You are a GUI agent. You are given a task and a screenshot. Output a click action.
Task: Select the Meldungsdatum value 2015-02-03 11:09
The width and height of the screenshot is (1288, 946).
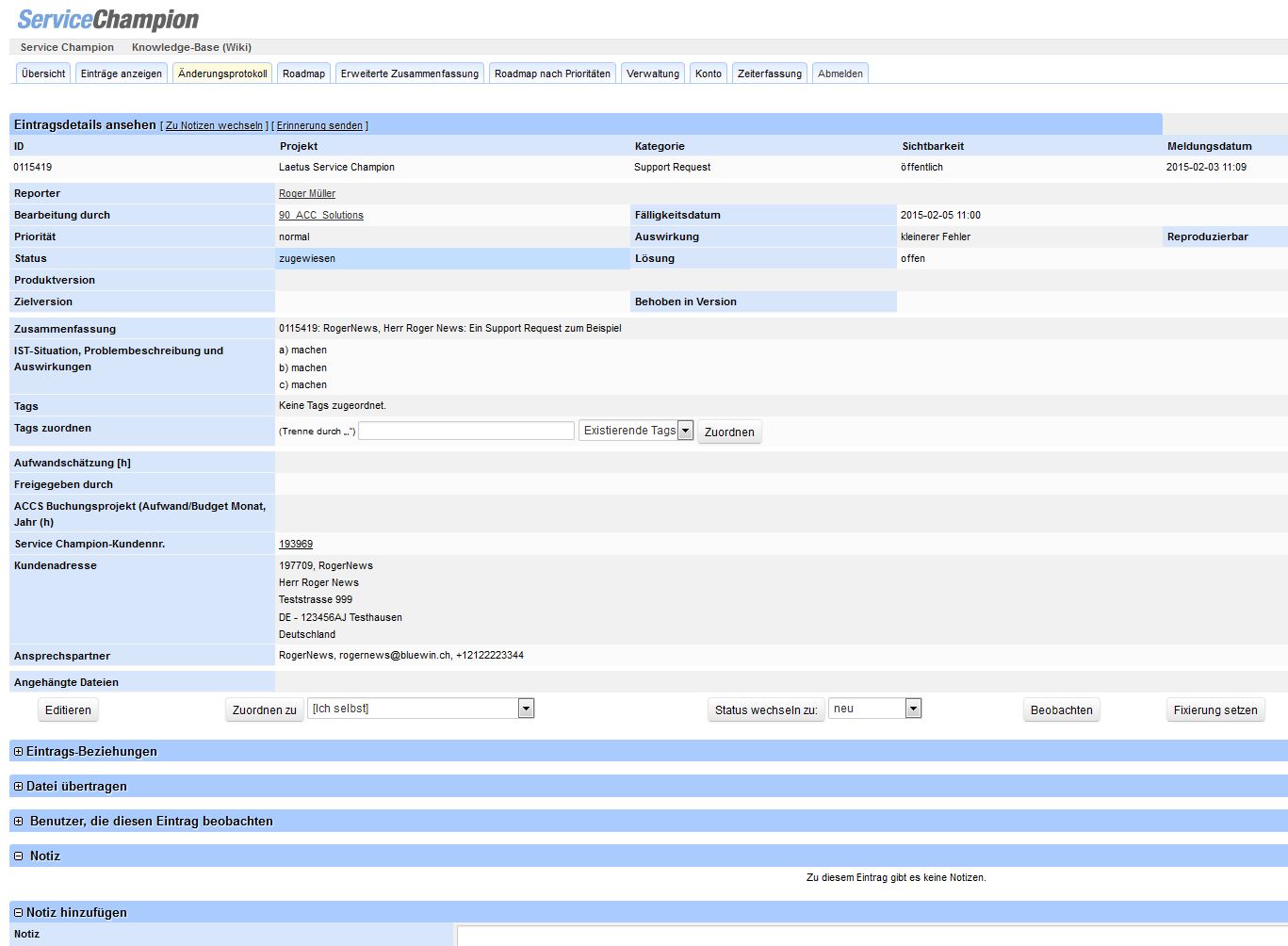[1206, 167]
